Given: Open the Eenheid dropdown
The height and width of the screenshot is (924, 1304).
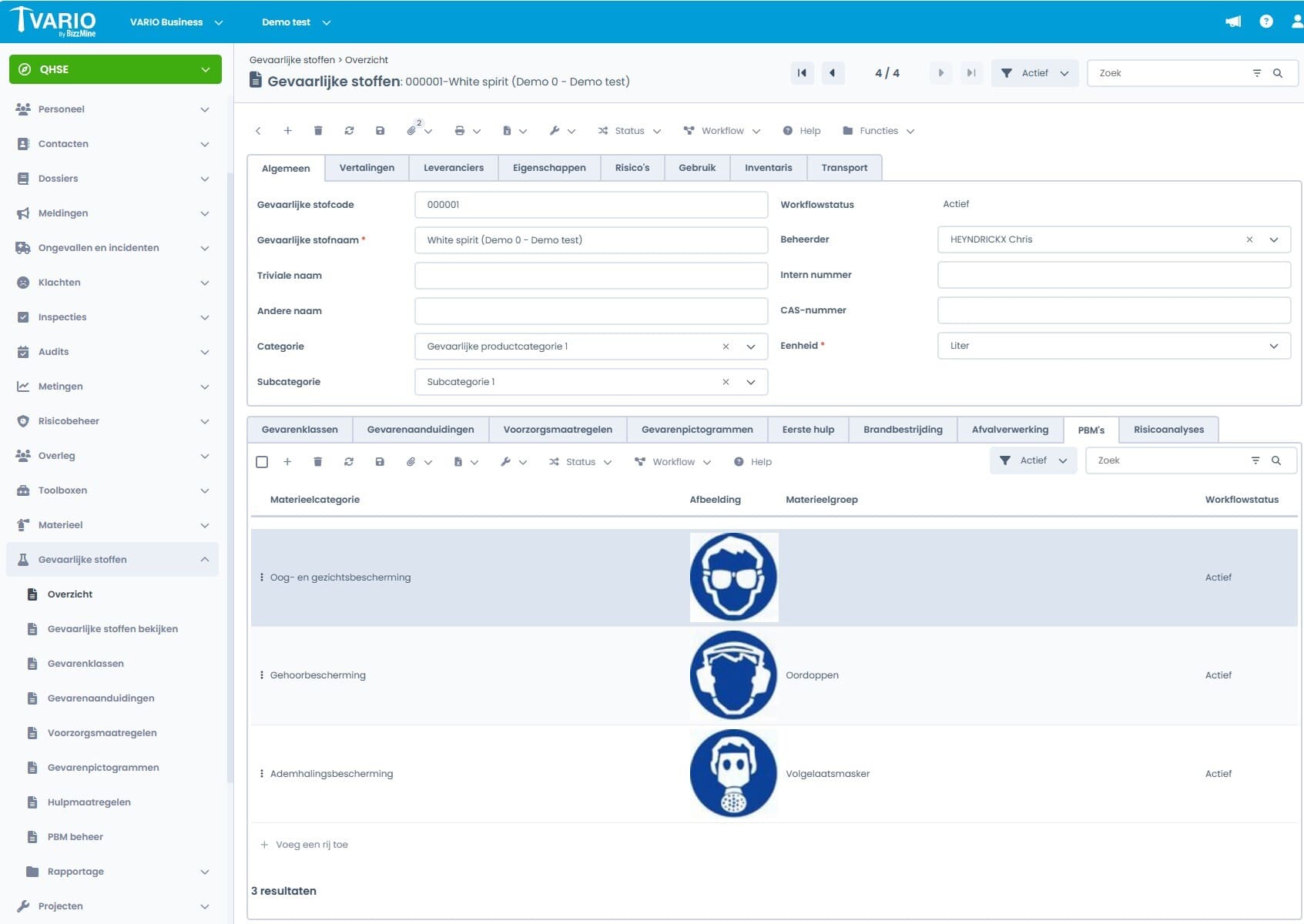Looking at the screenshot, I should tap(1273, 346).
